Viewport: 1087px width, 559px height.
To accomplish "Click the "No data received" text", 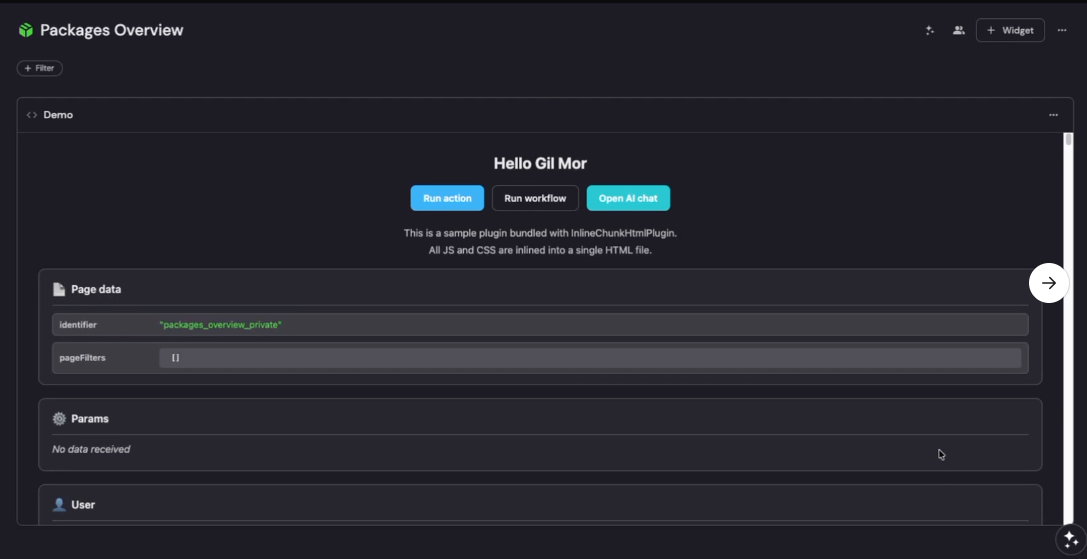I will (91, 449).
